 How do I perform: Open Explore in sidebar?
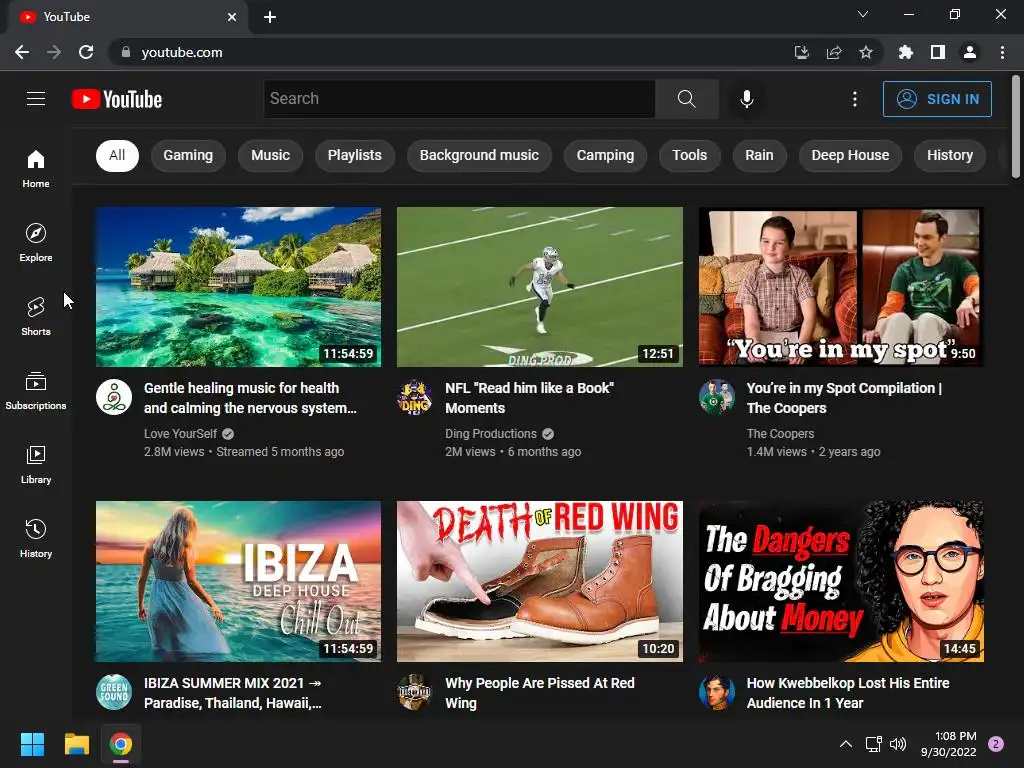tap(36, 242)
